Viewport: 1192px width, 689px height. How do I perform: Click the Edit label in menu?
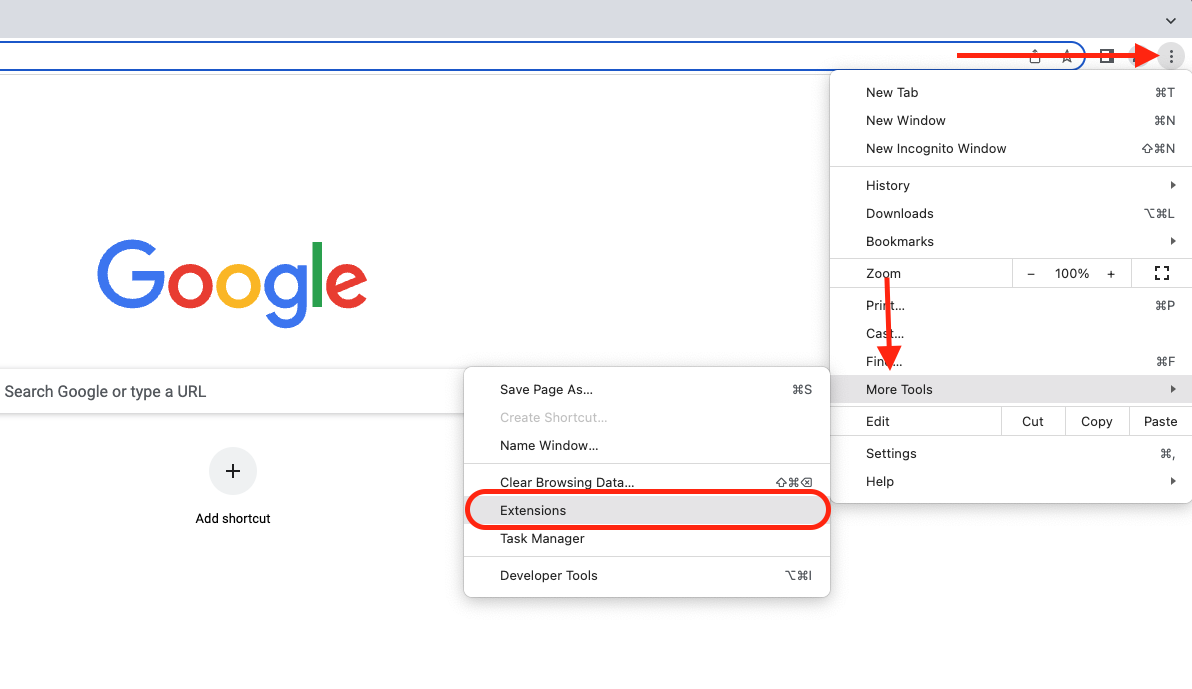pyautogui.click(x=877, y=421)
